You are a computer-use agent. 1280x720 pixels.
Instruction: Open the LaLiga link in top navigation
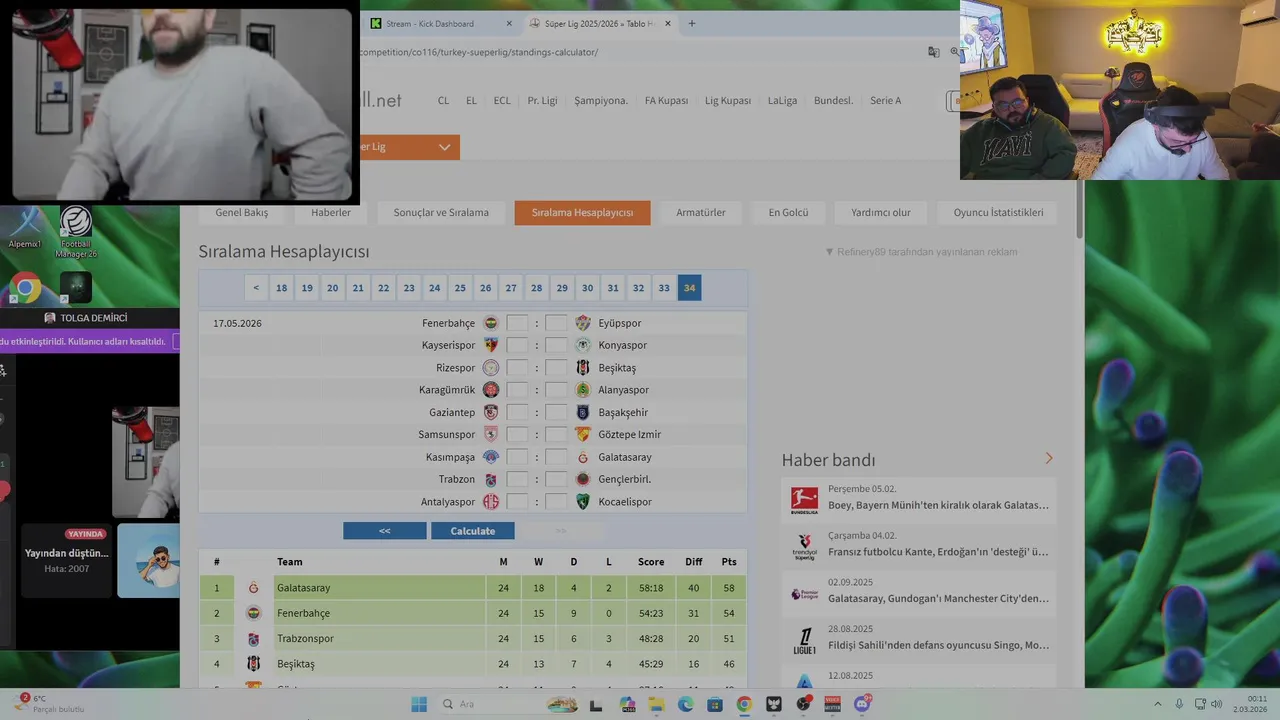tap(782, 100)
